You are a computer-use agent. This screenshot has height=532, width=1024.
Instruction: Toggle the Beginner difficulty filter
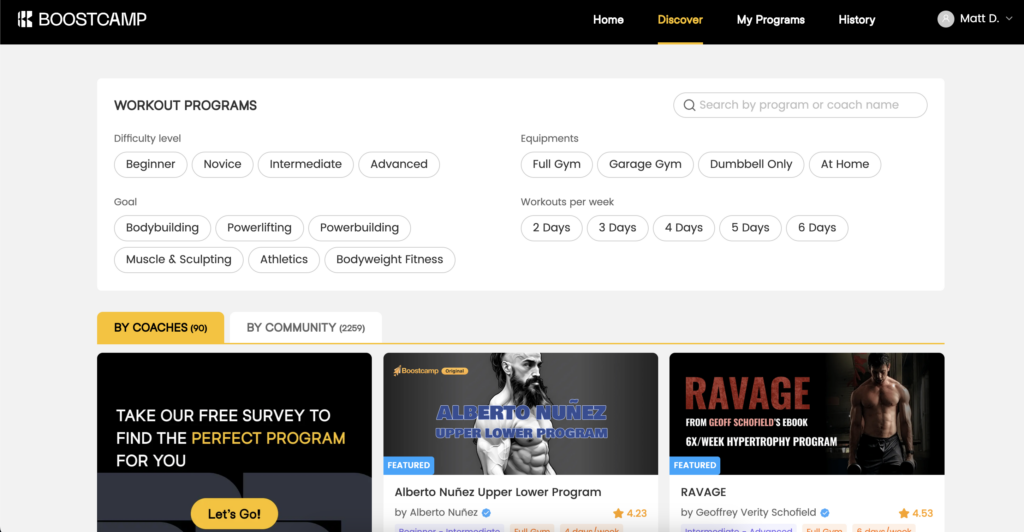click(x=151, y=164)
